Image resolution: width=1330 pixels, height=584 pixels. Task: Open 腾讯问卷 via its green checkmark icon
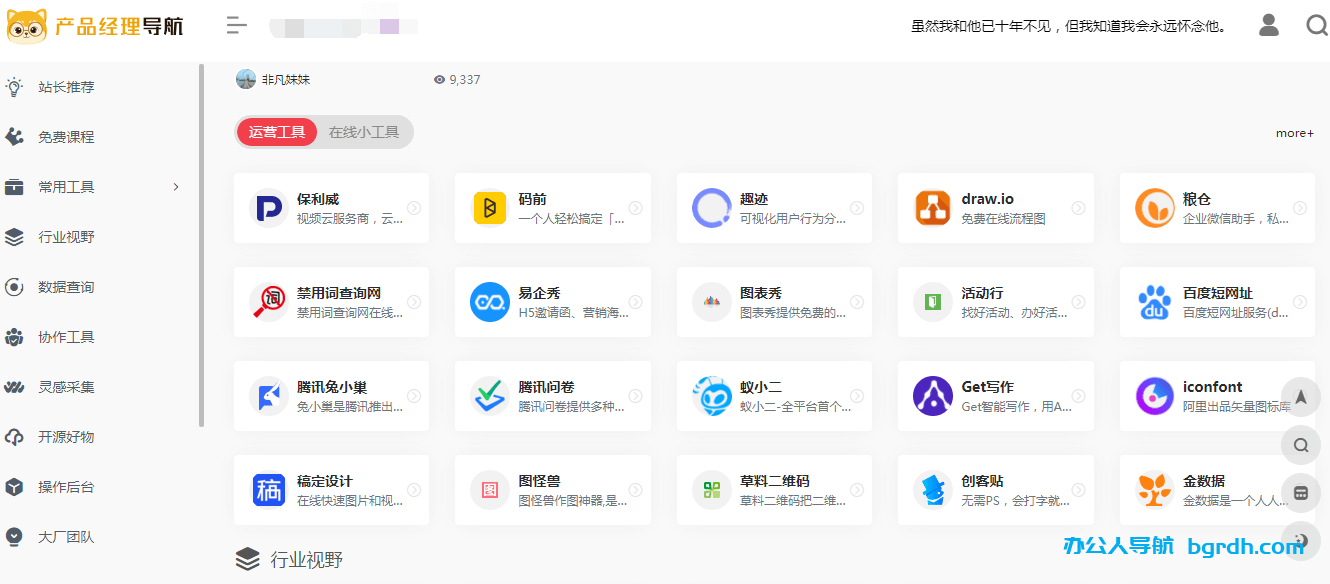pyautogui.click(x=489, y=395)
